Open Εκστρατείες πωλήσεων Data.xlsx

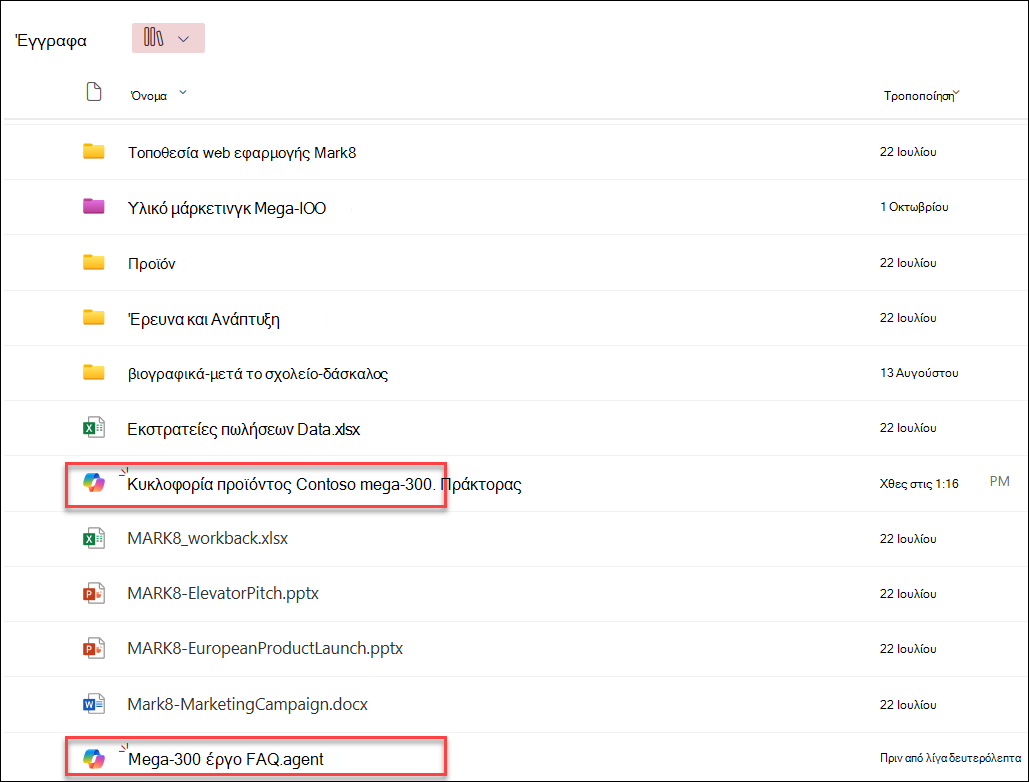[x=243, y=430]
